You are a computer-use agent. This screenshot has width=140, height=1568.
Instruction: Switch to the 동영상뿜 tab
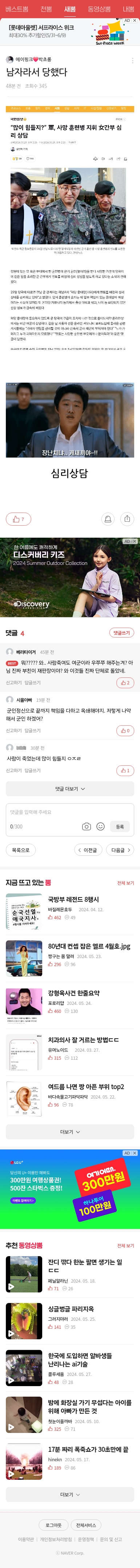coord(99,9)
